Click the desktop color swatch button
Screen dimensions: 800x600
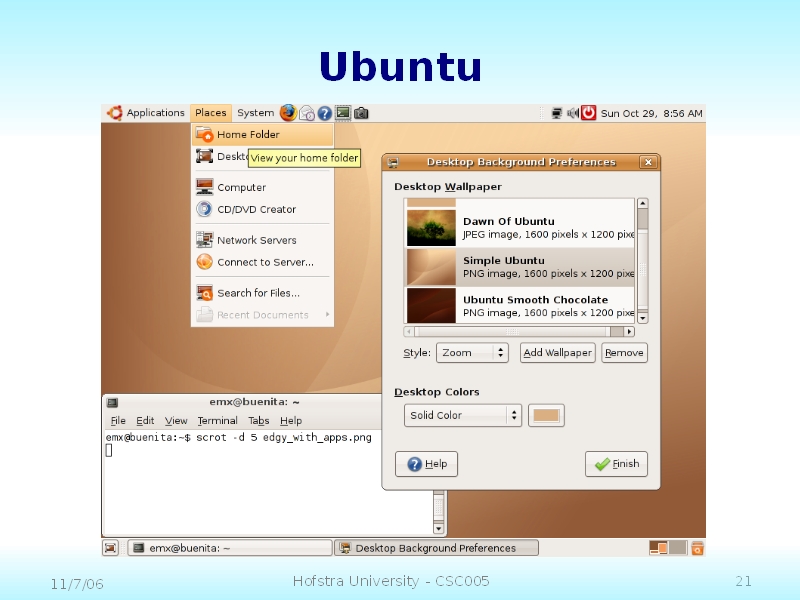(x=546, y=415)
